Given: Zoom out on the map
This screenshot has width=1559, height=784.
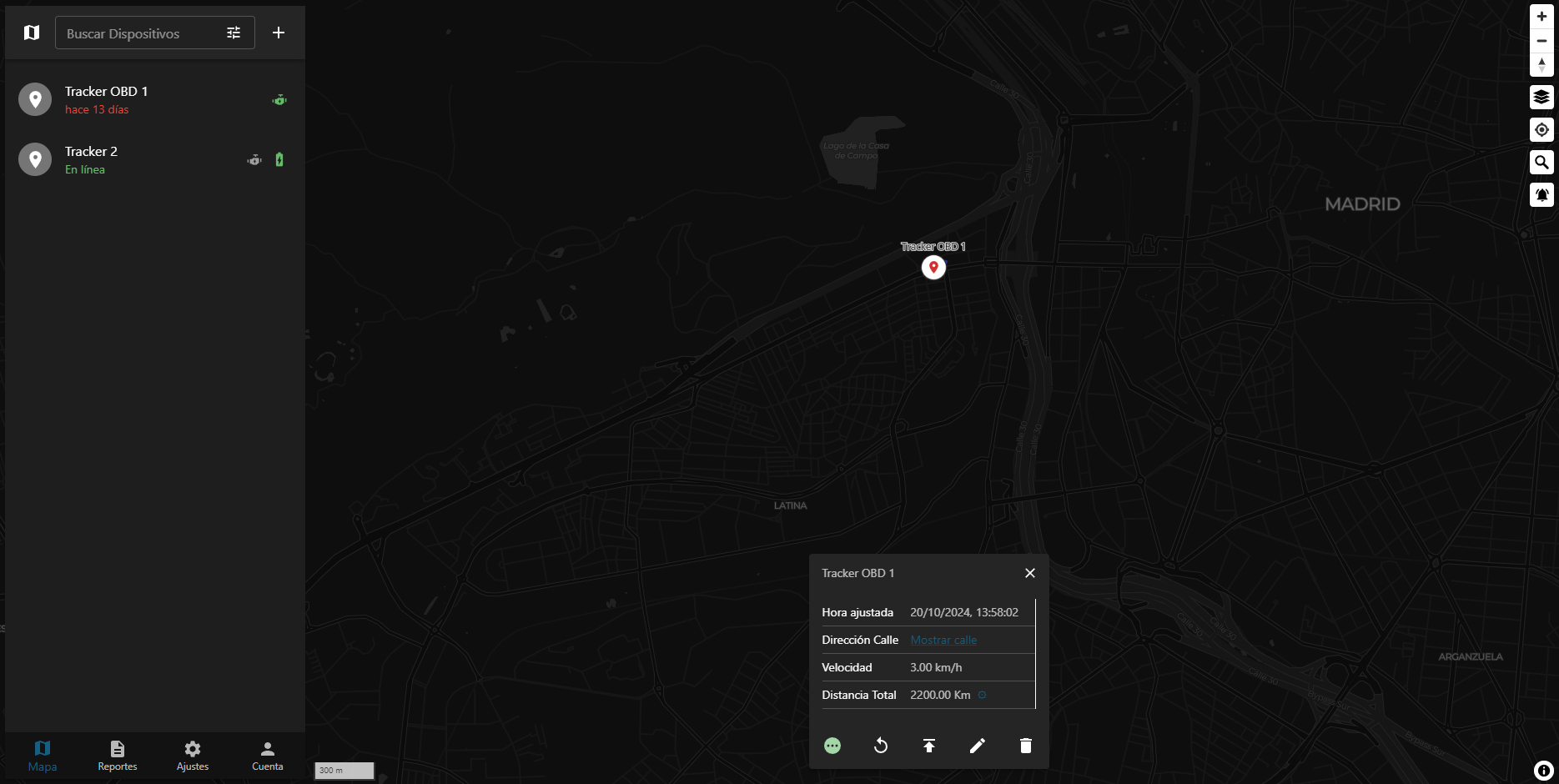Looking at the screenshot, I should click(1541, 40).
